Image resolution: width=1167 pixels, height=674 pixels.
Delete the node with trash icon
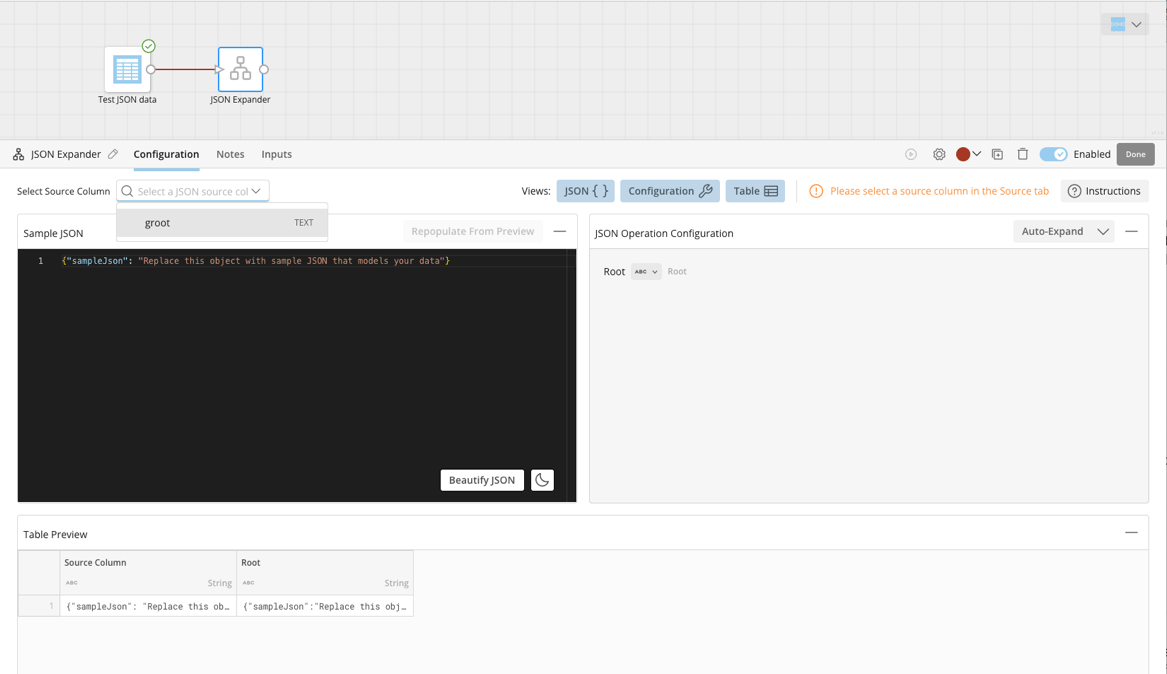click(x=1023, y=154)
